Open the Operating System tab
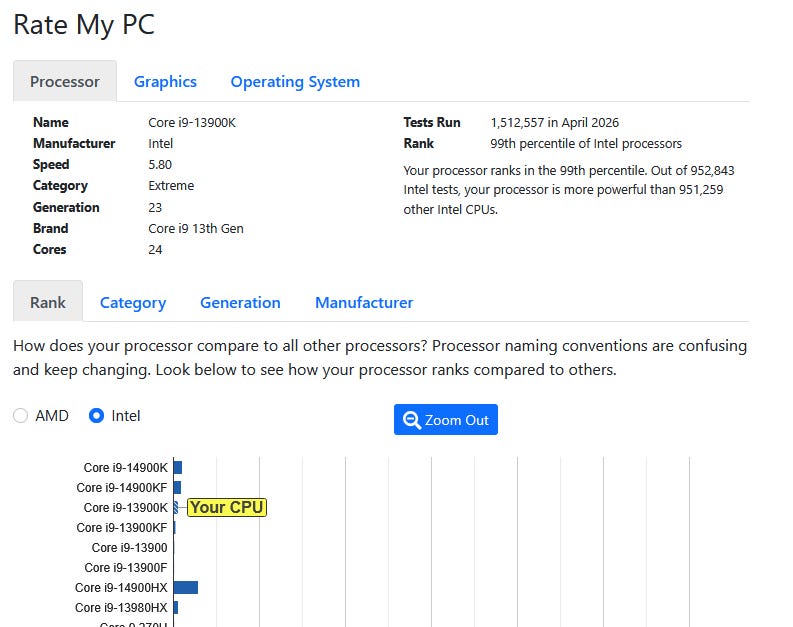The width and height of the screenshot is (793, 627). click(x=295, y=81)
